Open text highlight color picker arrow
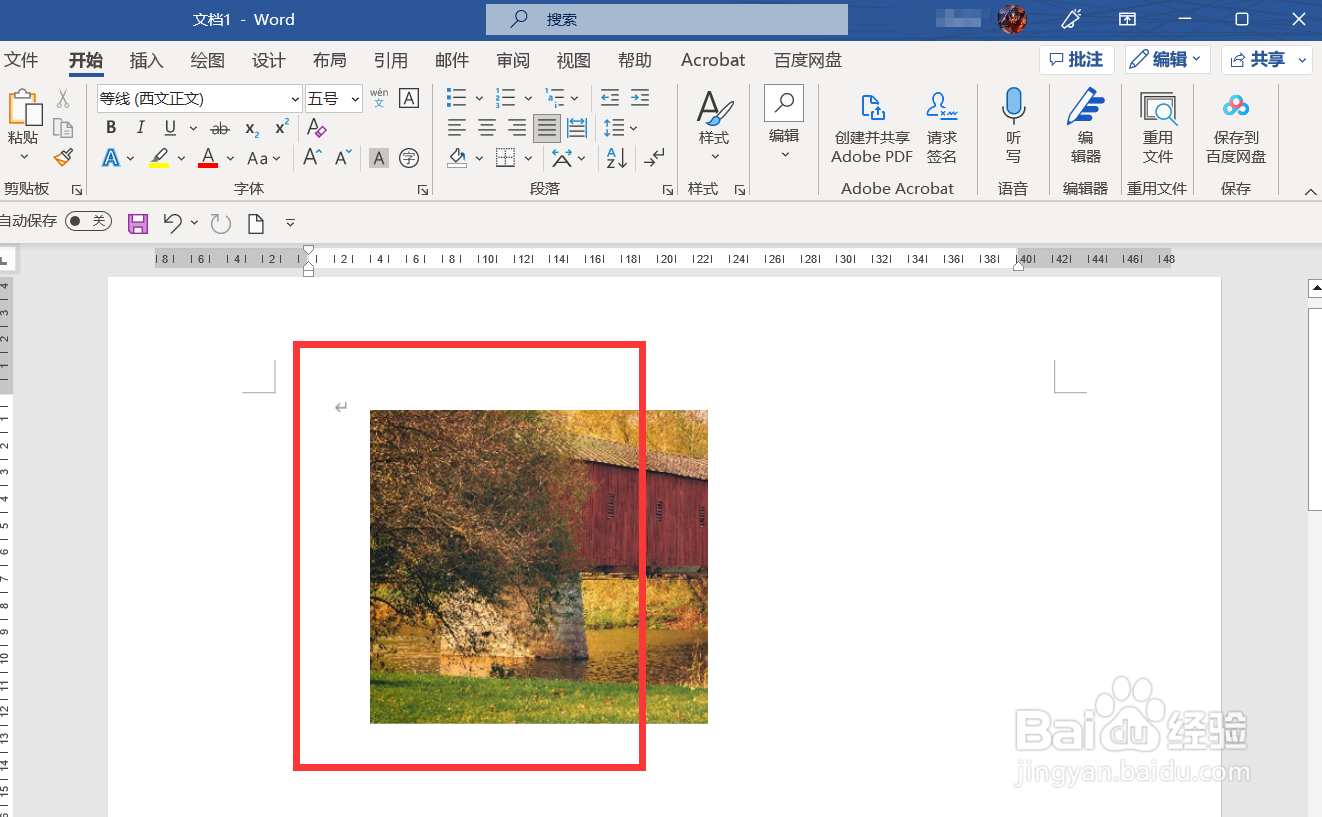This screenshot has width=1322, height=817. click(x=181, y=158)
